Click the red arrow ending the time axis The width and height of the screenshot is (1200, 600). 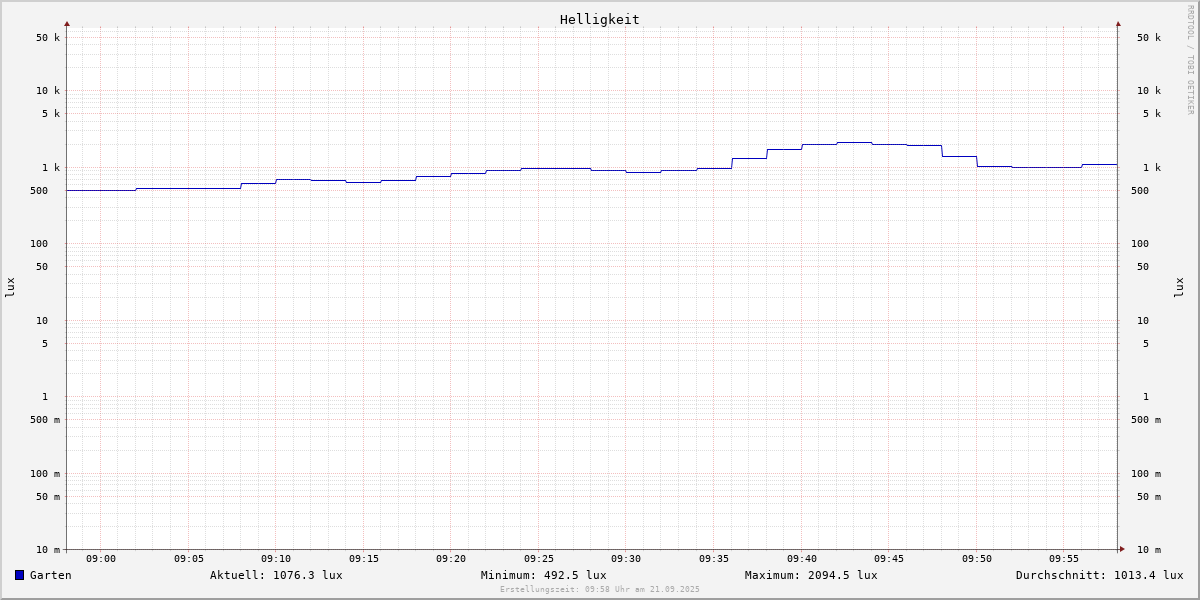coord(1122,549)
